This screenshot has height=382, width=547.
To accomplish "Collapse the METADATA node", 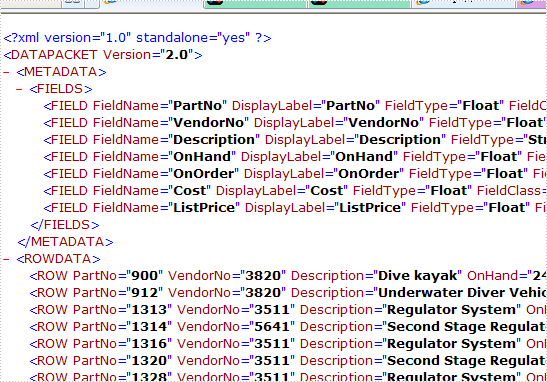I will (x=6, y=72).
